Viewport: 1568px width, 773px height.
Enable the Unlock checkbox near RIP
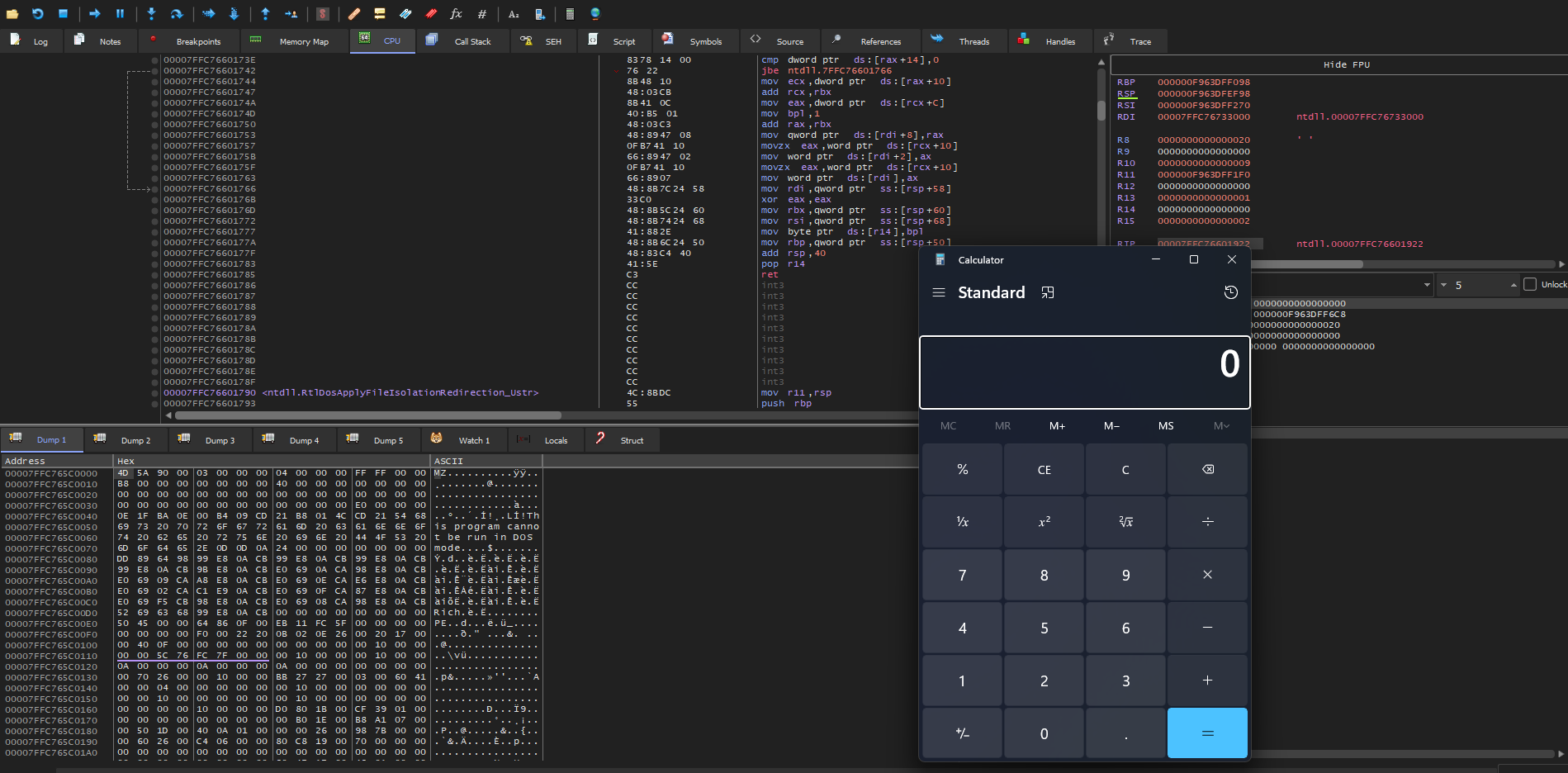(x=1532, y=284)
